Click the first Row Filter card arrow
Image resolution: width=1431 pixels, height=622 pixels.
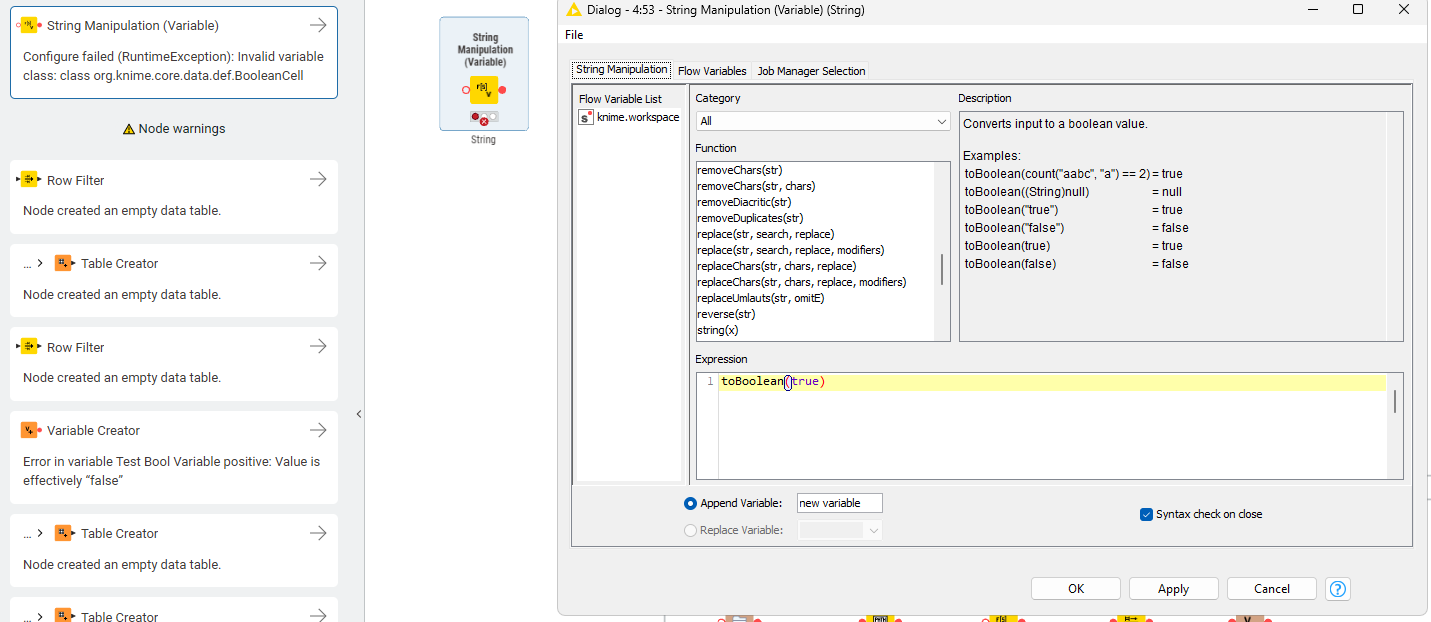[x=318, y=180]
